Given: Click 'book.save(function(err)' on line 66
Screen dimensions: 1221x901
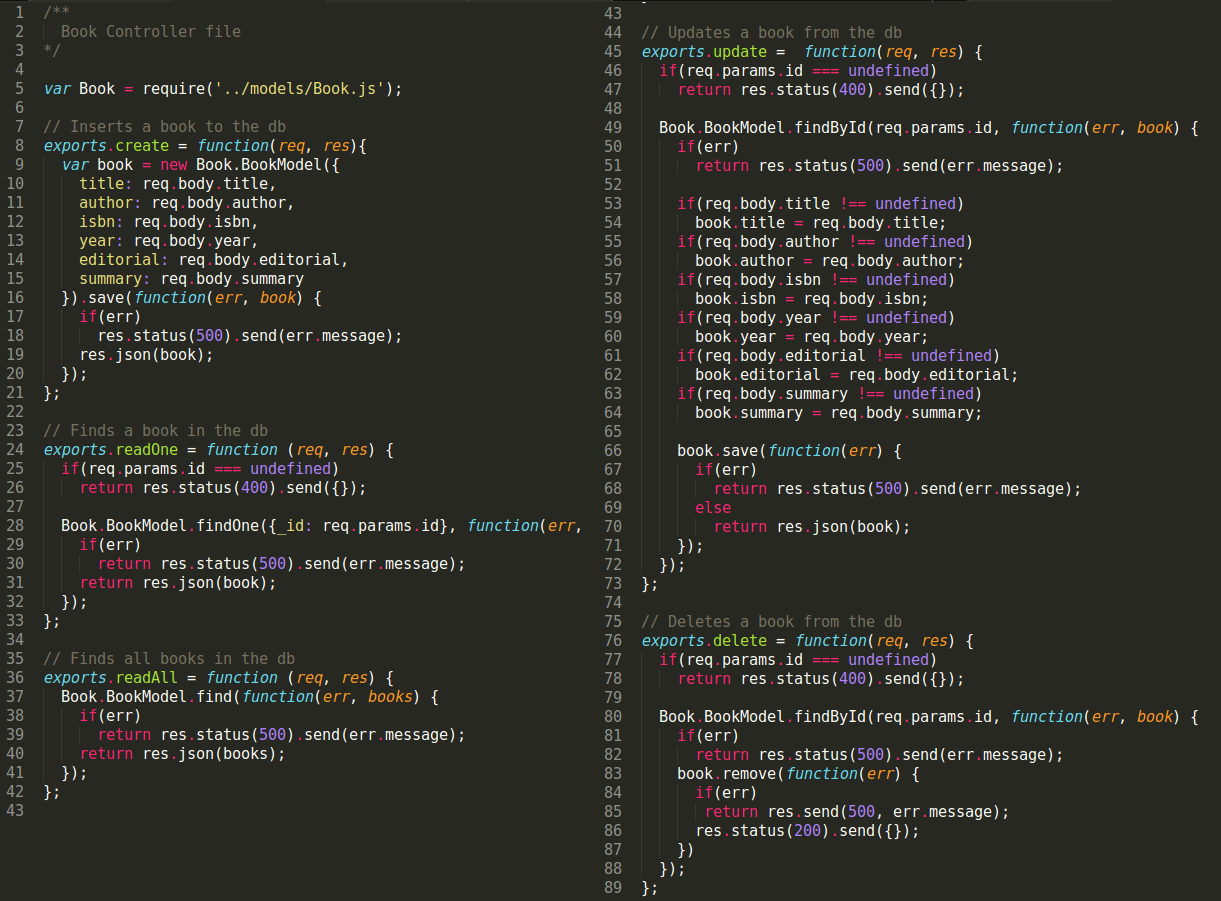Looking at the screenshot, I should pos(780,450).
